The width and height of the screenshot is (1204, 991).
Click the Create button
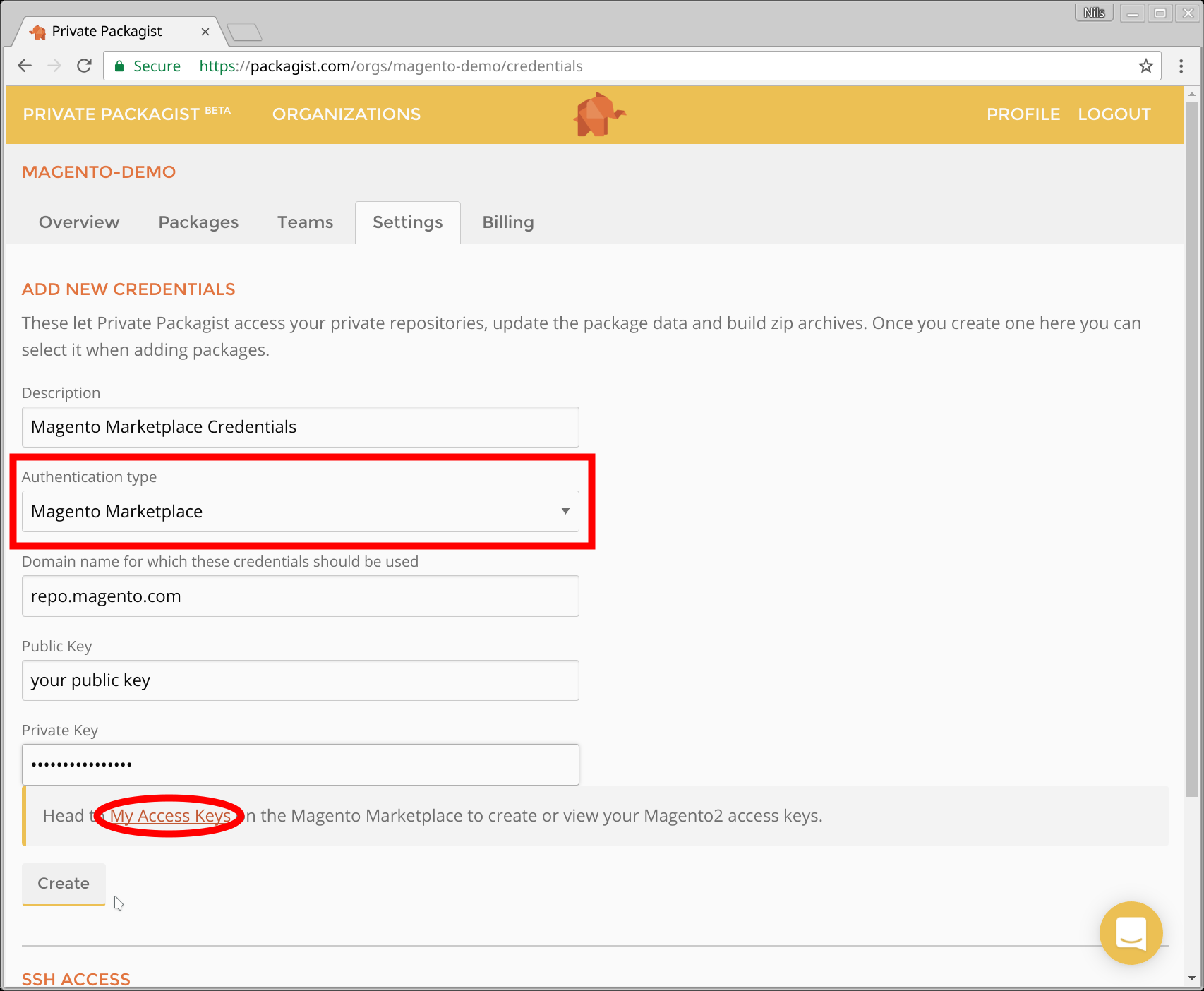(x=64, y=884)
